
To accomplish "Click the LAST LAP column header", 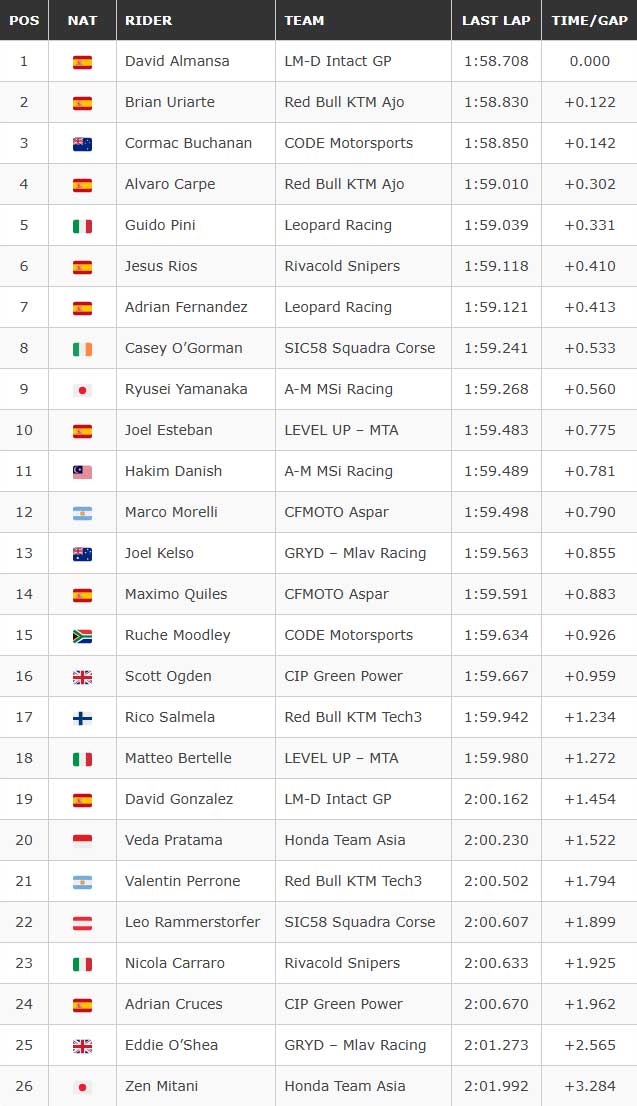I will 496,20.
